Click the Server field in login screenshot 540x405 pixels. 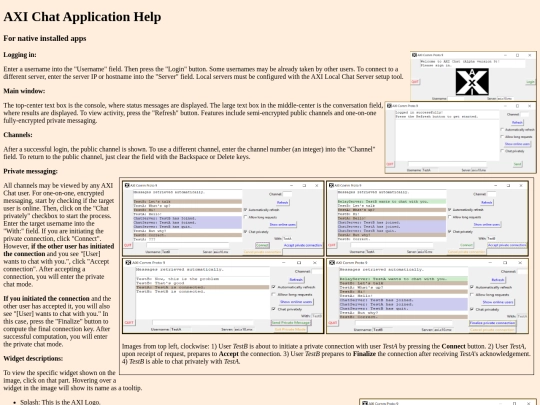point(505,98)
